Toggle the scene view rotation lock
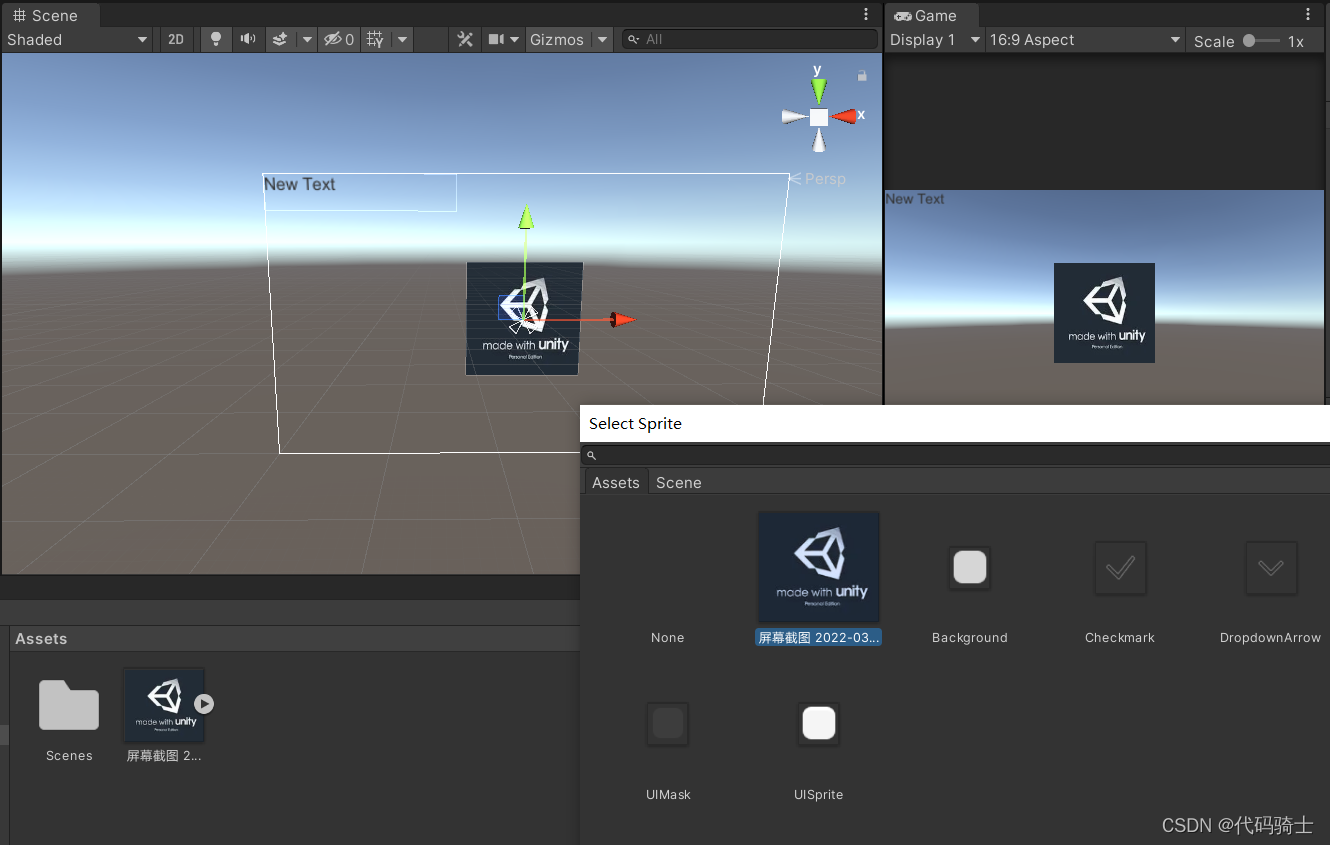 tap(862, 76)
